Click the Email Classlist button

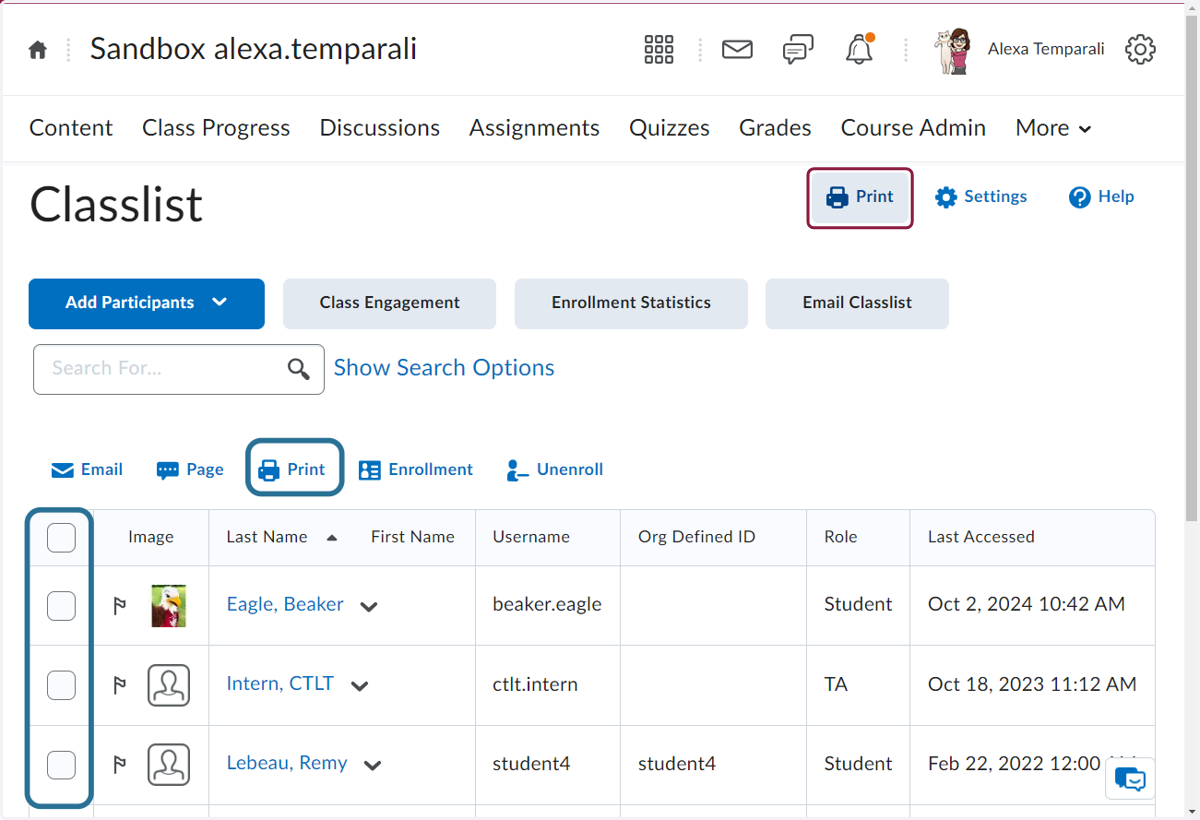[x=857, y=303]
